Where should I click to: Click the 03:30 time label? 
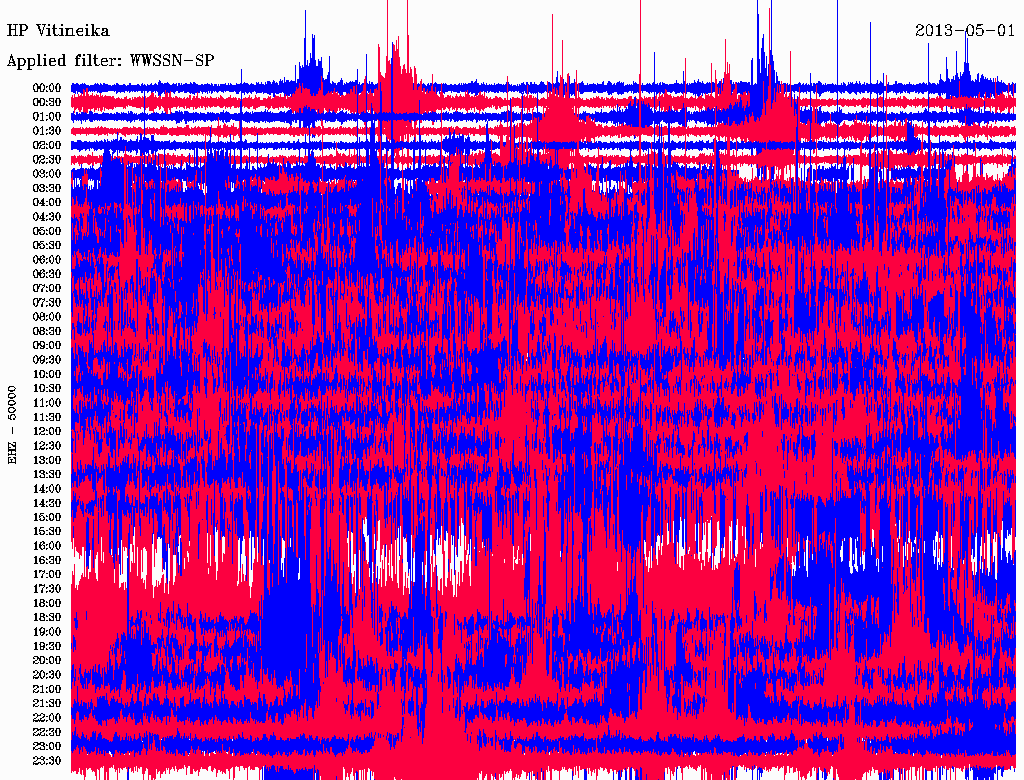(47, 188)
